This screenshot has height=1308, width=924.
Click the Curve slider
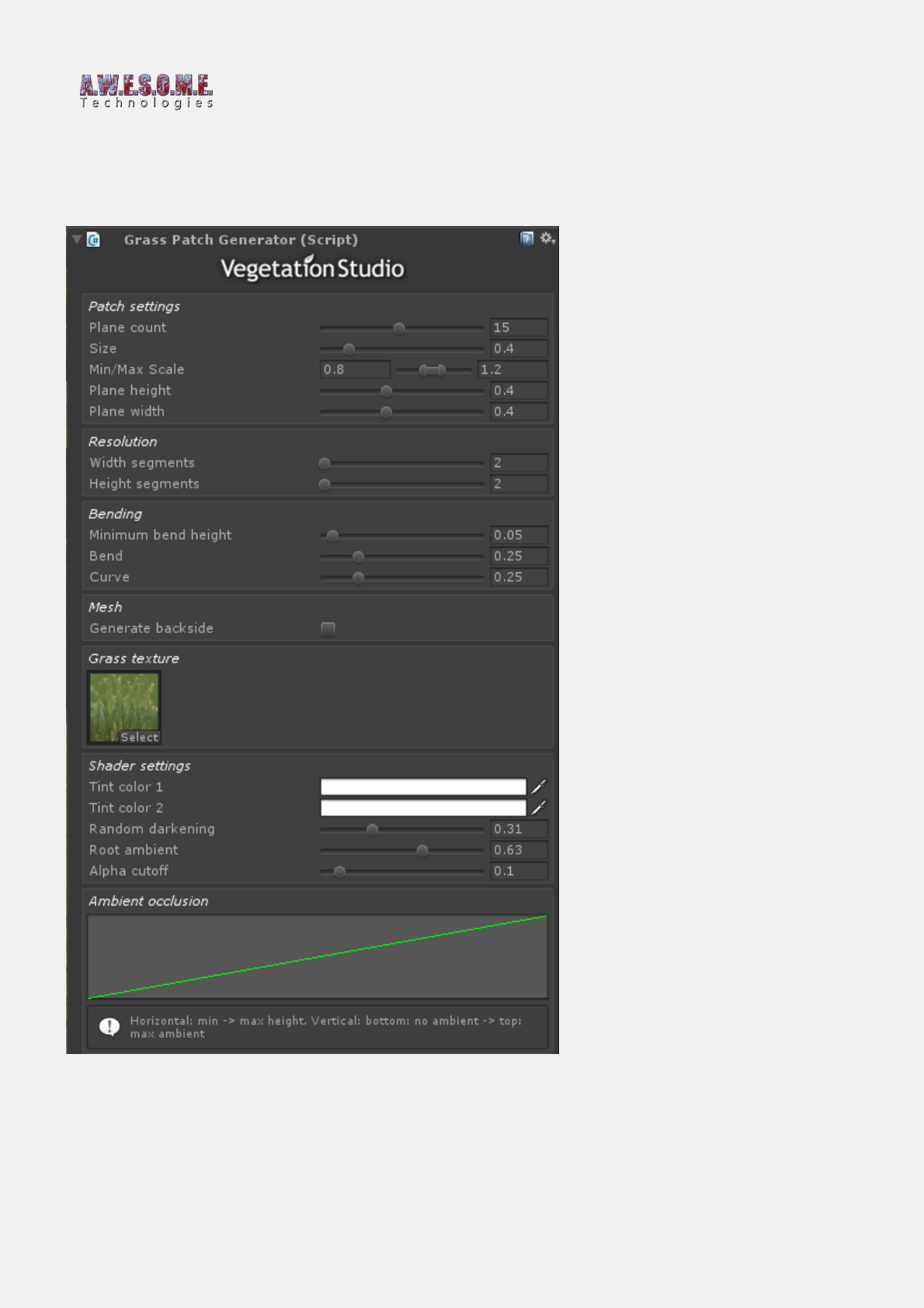click(401, 577)
